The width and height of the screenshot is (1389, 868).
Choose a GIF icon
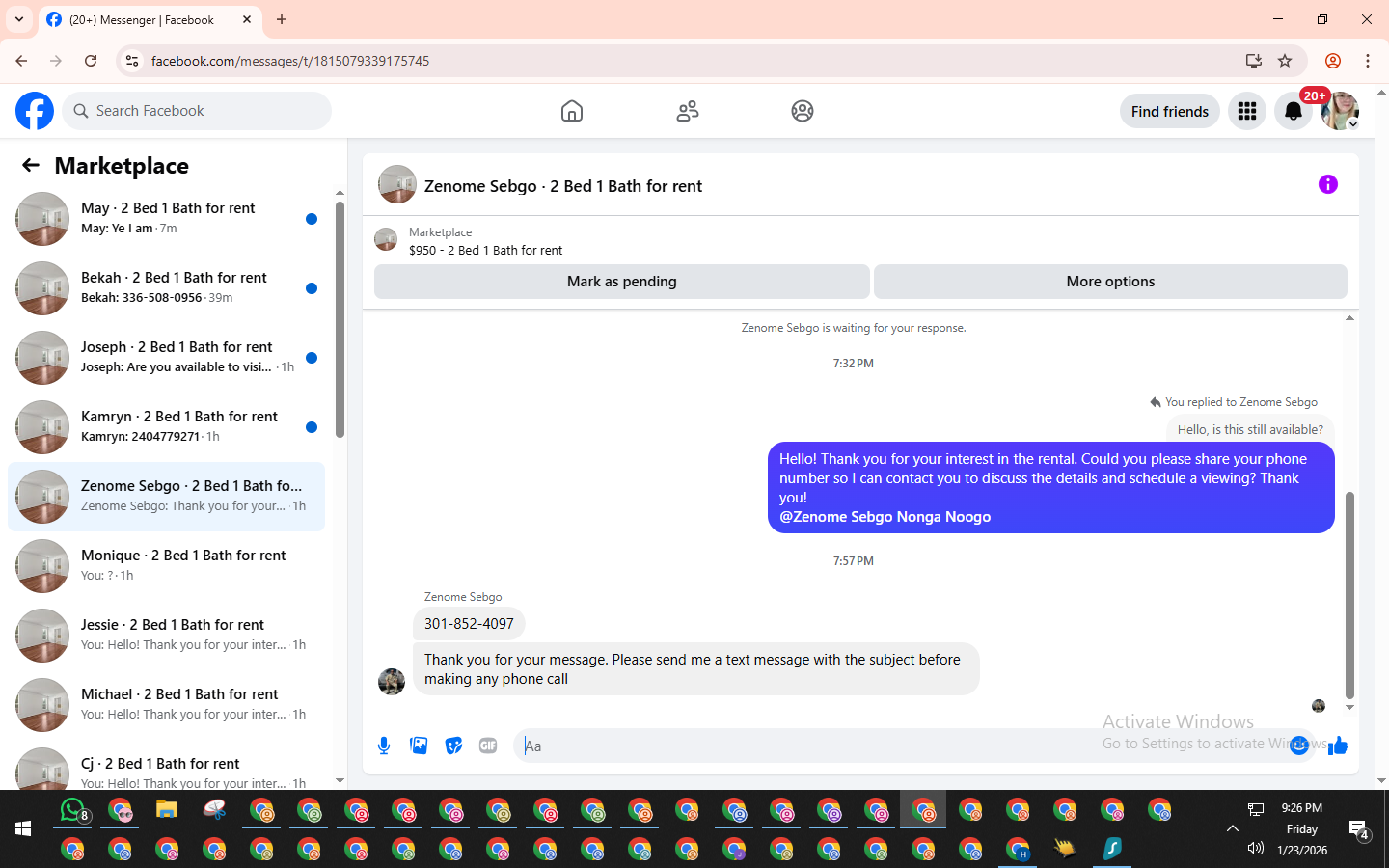(x=488, y=746)
